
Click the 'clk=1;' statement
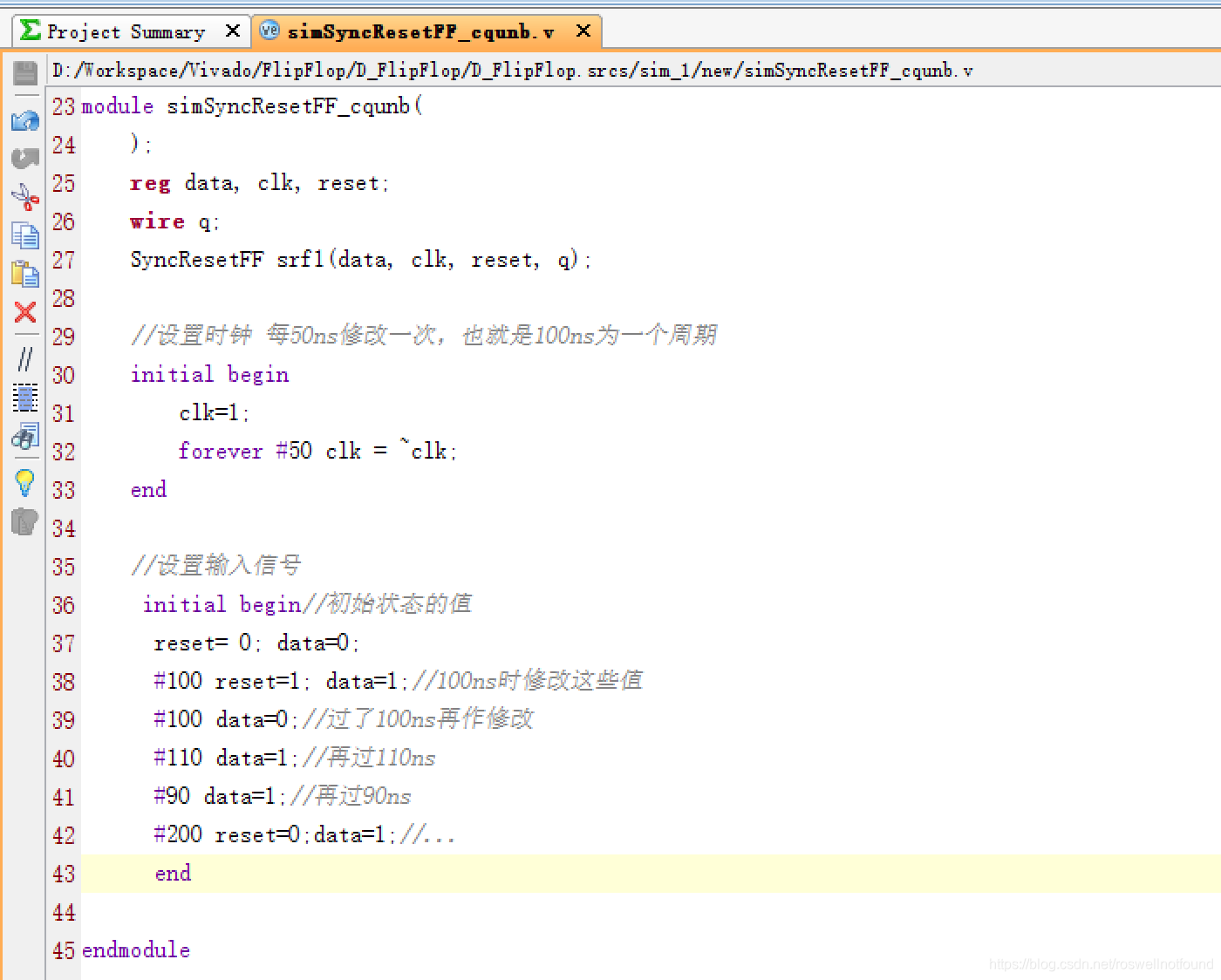tap(215, 413)
